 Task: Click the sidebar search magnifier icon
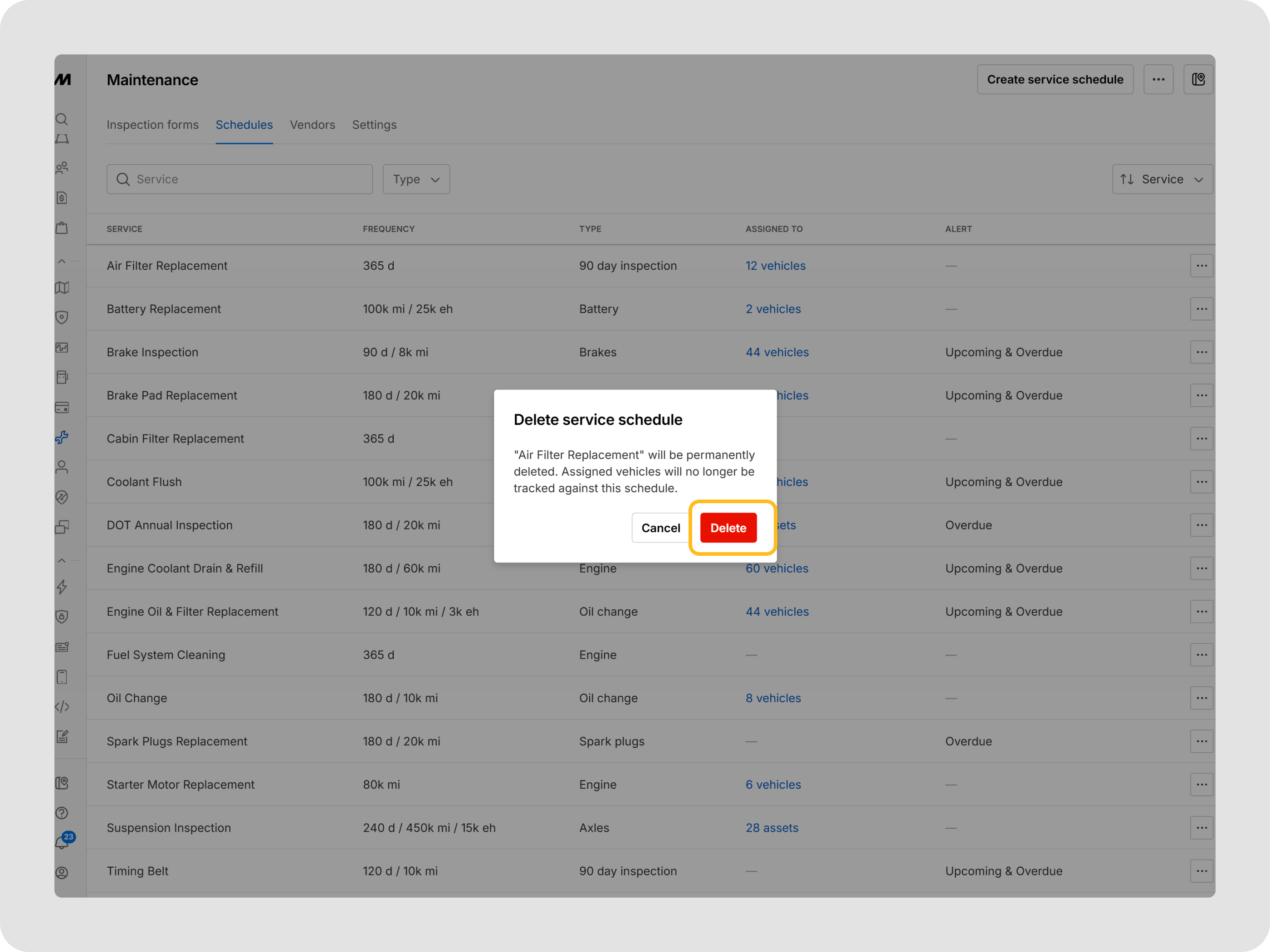pyautogui.click(x=62, y=119)
